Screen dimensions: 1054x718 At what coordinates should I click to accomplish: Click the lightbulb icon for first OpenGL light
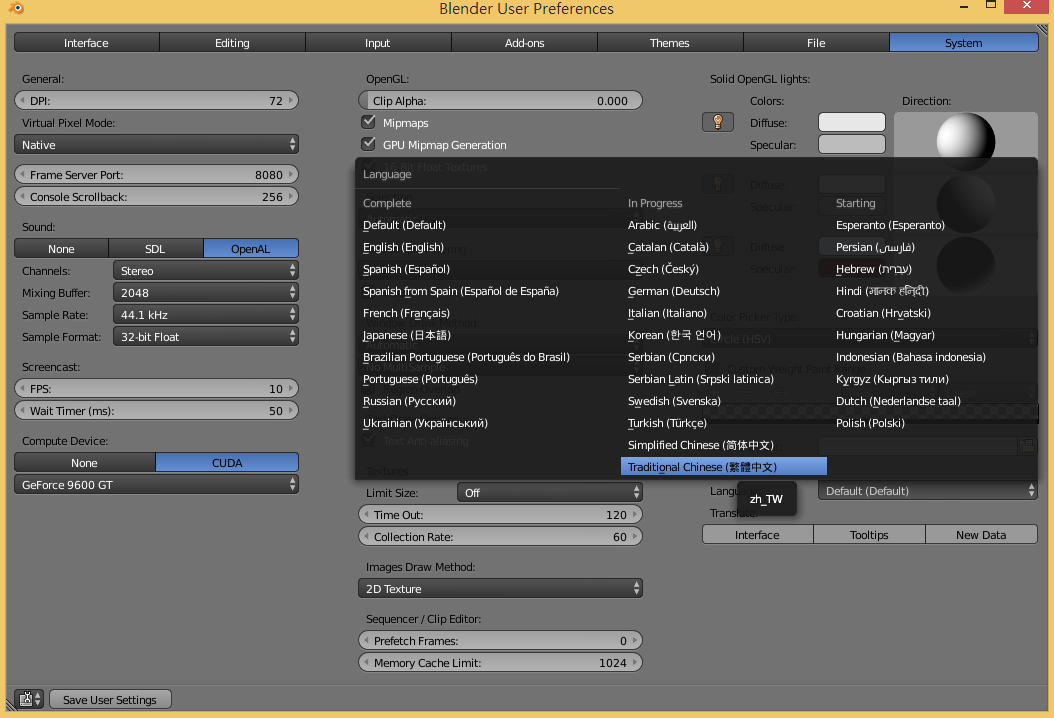[717, 122]
